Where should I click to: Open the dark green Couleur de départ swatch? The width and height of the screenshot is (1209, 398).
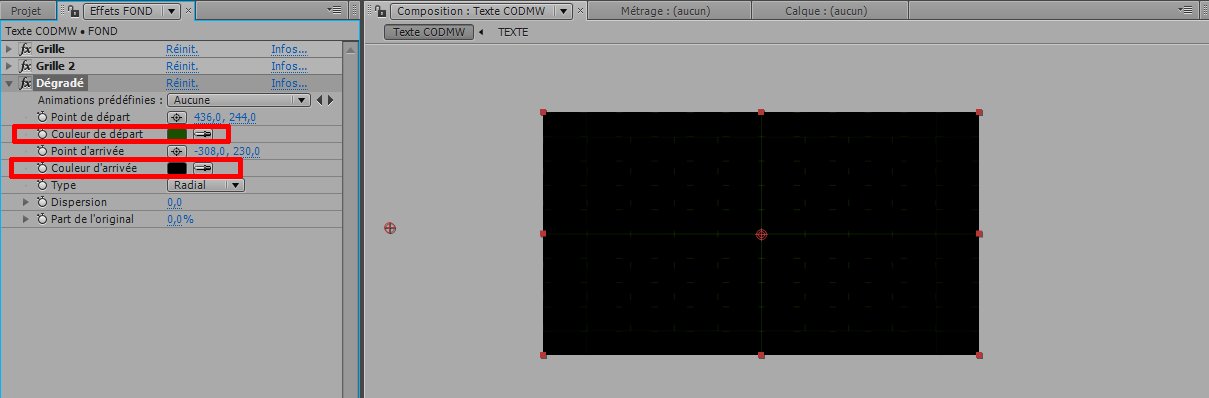click(177, 134)
